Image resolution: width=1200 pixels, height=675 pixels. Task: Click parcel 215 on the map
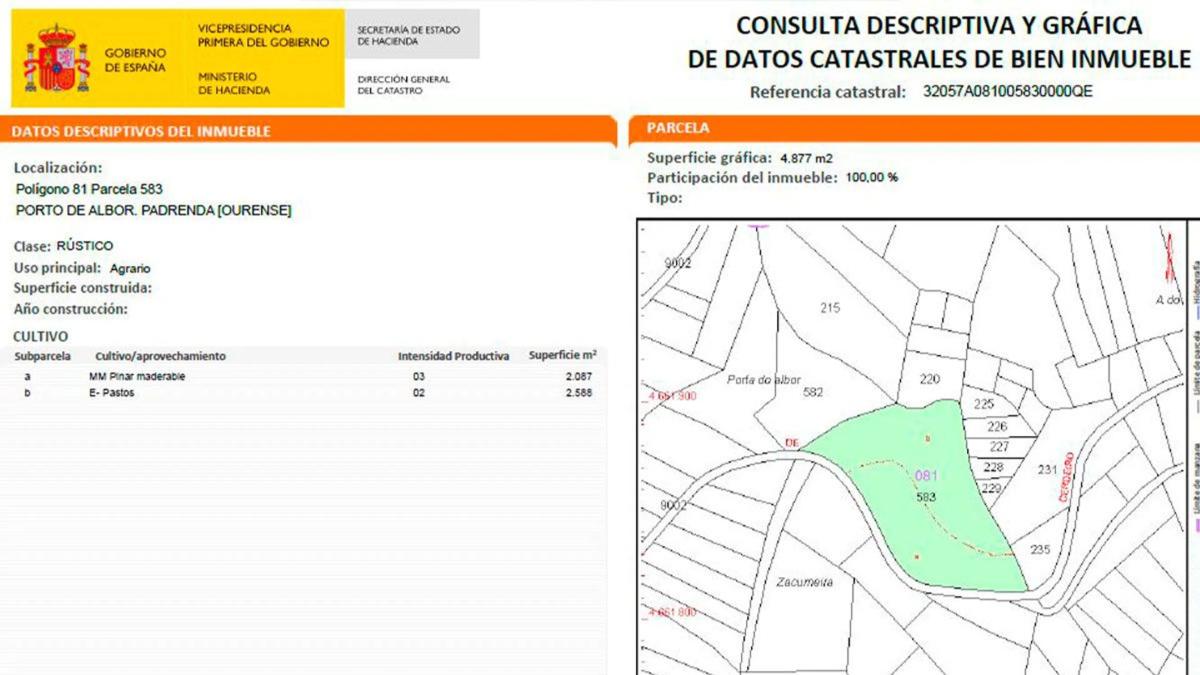pos(830,308)
